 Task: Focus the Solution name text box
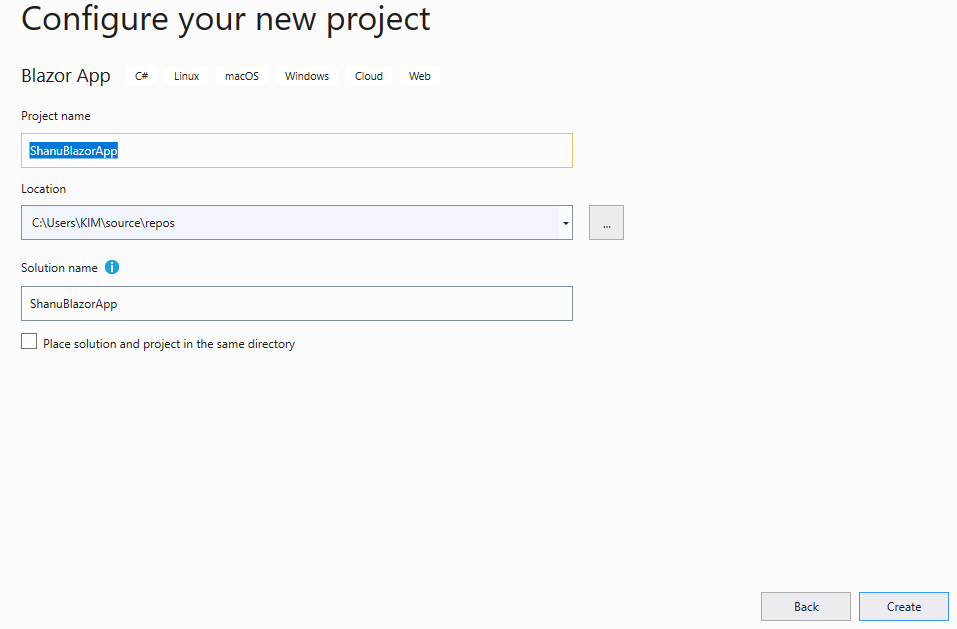[297, 304]
